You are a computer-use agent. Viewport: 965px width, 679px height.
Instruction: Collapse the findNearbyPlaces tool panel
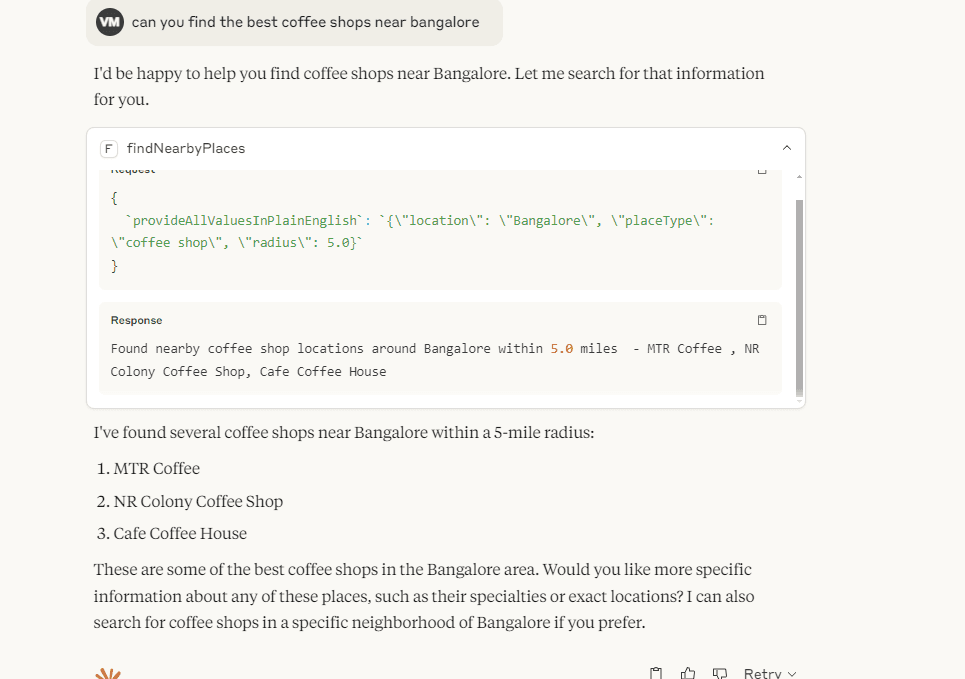tap(787, 148)
